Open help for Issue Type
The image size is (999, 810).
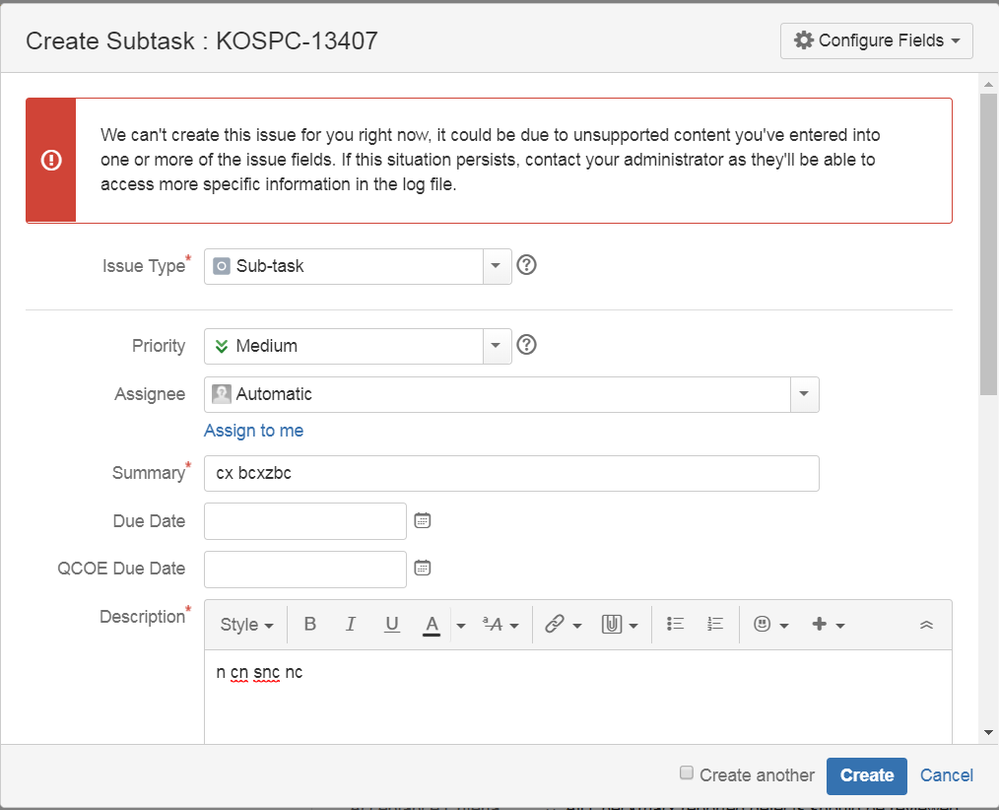point(526,264)
